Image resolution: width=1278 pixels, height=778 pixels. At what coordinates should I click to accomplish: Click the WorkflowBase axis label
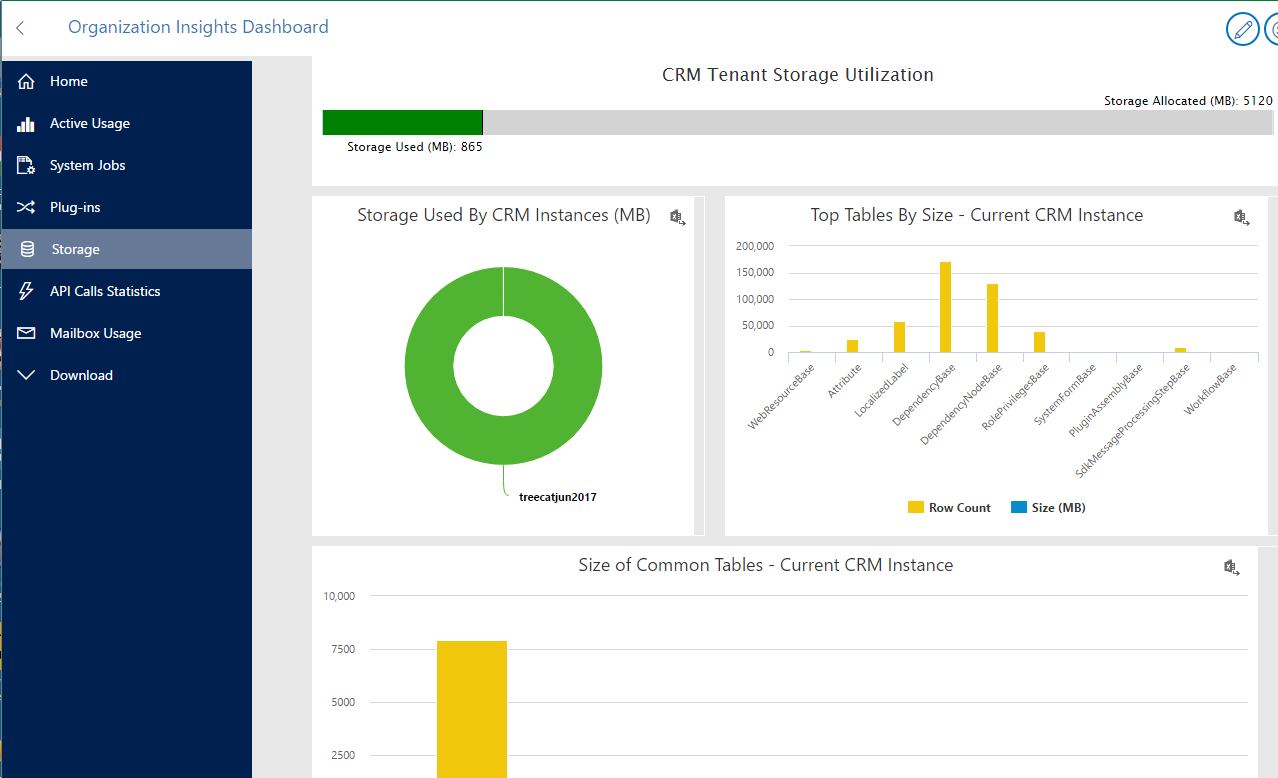tap(1211, 392)
